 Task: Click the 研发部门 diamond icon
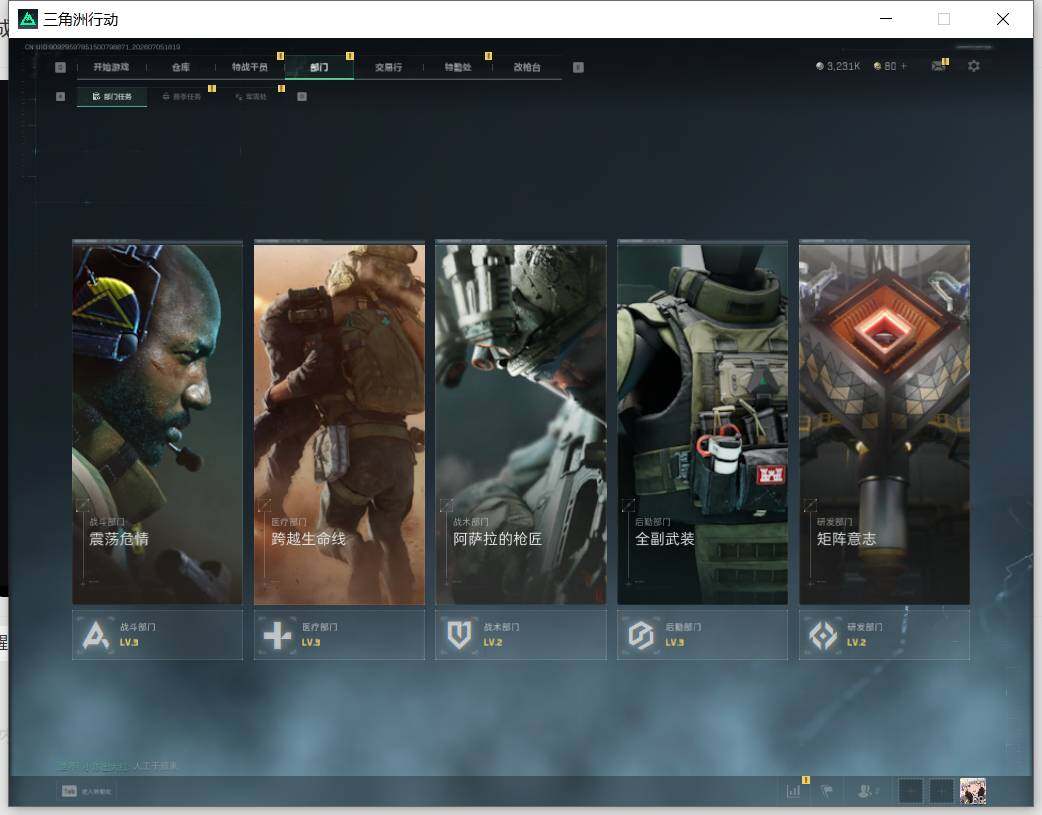point(823,636)
